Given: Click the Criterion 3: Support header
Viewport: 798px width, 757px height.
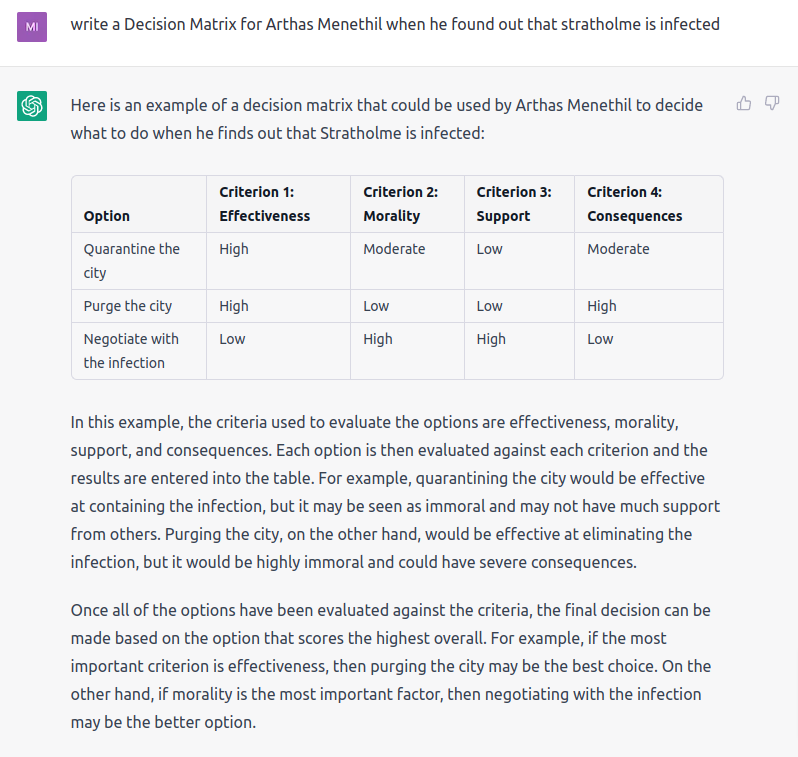Looking at the screenshot, I should click(514, 204).
